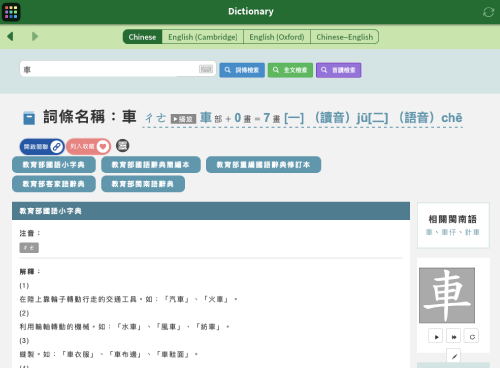Open the on-screen keyboard icon in search box
Viewport: 500px width, 368px height.
[x=206, y=69]
